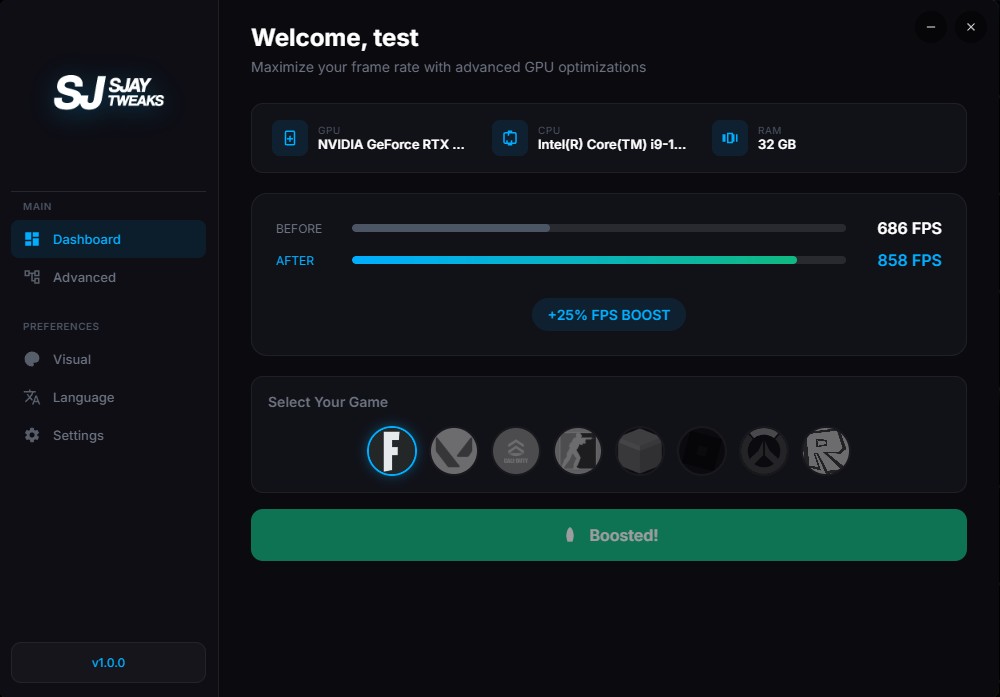This screenshot has width=1000, height=697.
Task: Choose the gray cube game icon
Action: coord(640,451)
